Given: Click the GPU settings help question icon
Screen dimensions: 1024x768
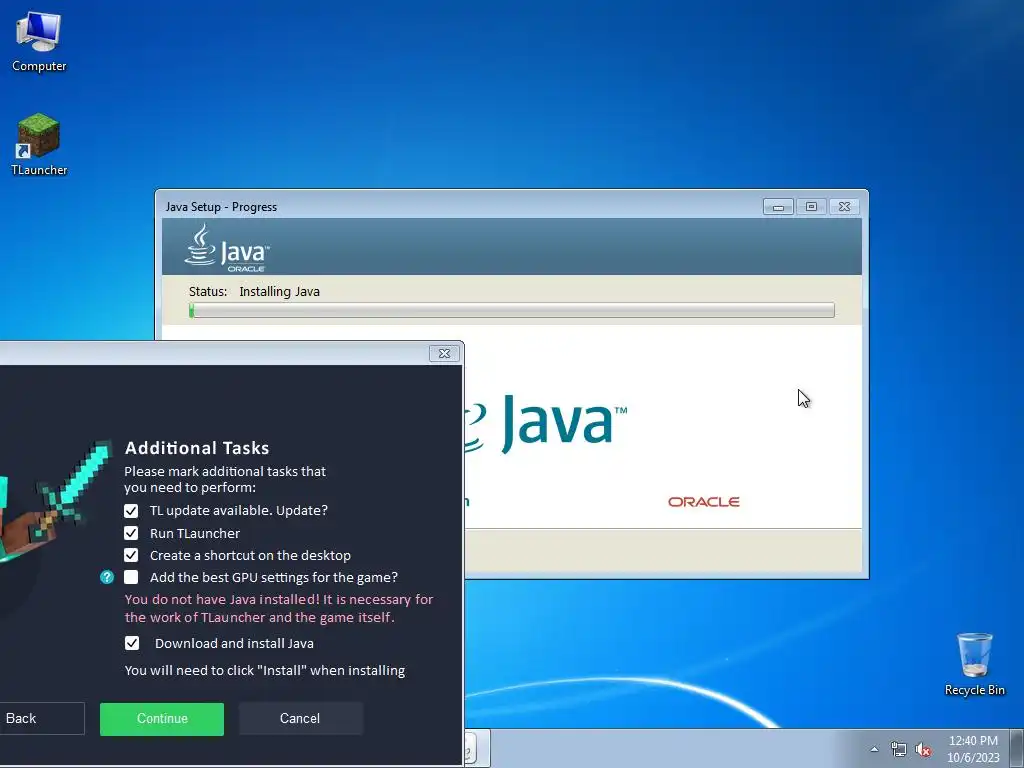Looking at the screenshot, I should (x=107, y=577).
